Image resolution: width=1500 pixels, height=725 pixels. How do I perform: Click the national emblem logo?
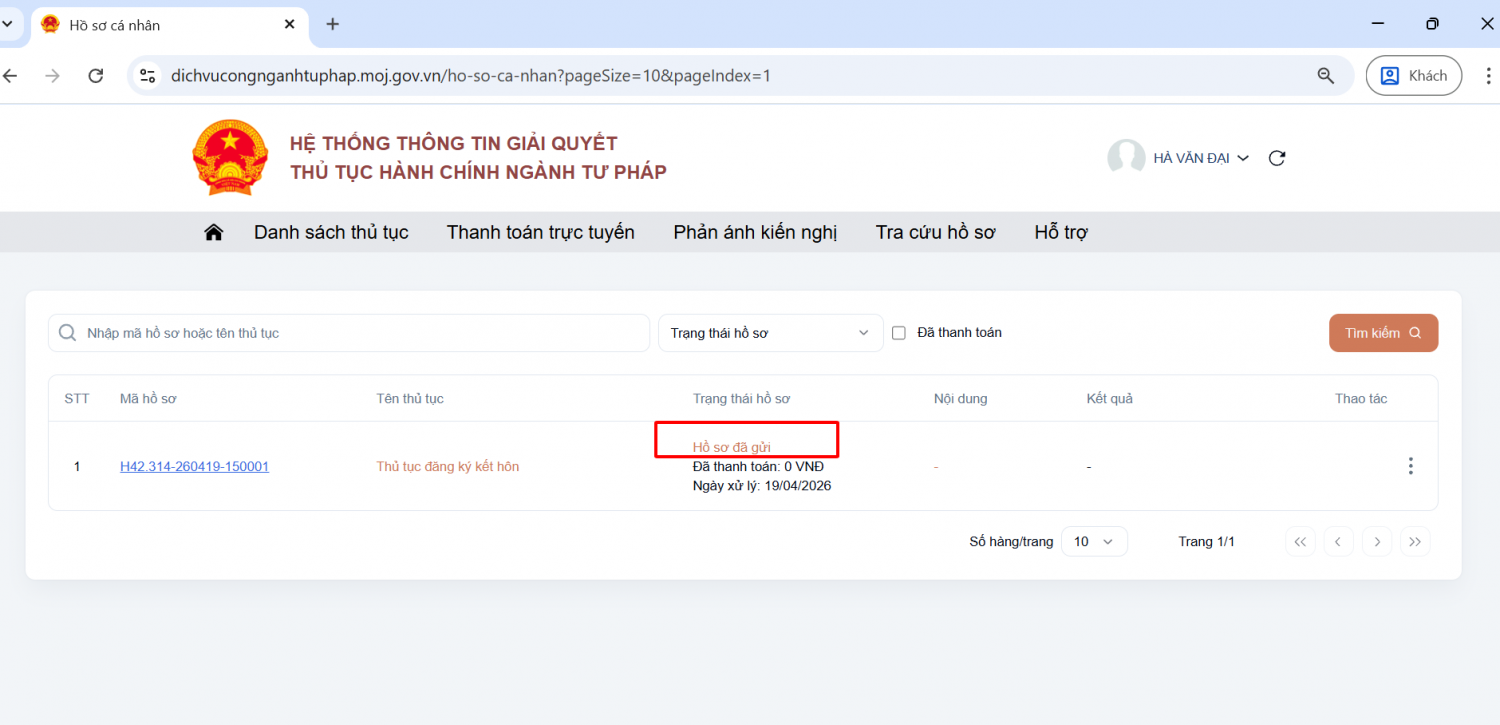(x=230, y=158)
